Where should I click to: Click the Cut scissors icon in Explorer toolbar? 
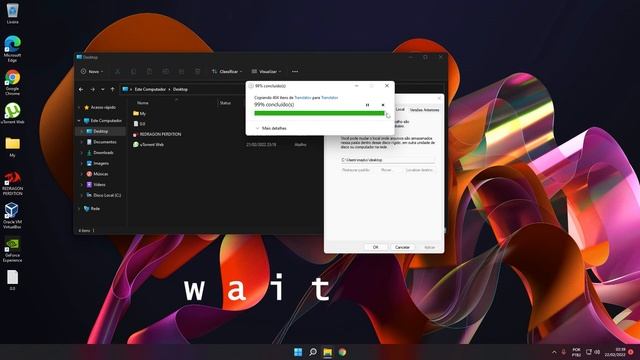(118, 71)
